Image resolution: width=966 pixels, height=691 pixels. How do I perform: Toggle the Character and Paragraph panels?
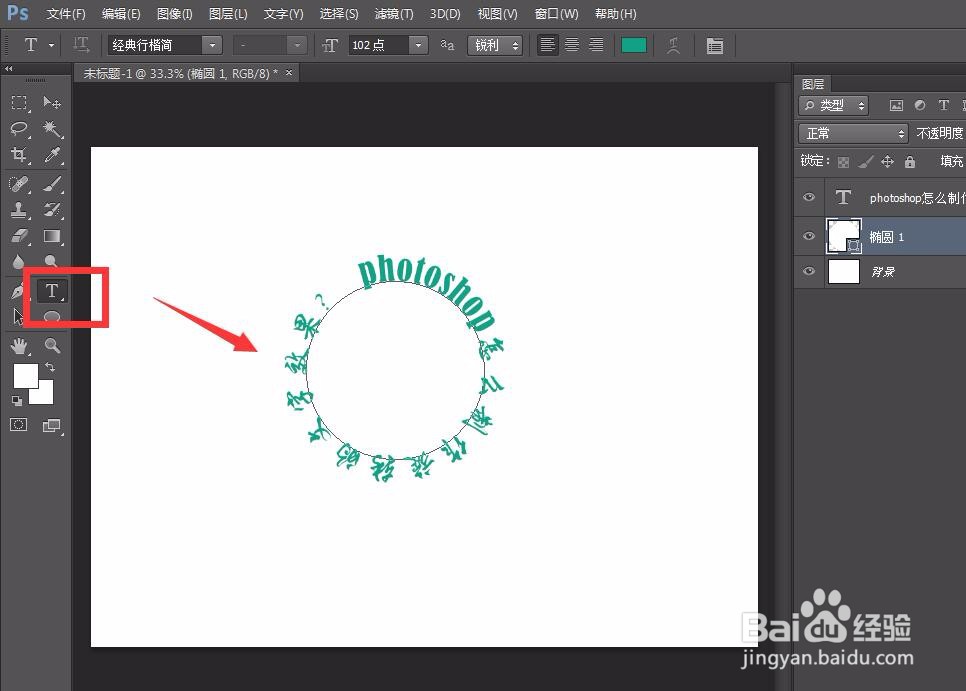click(x=715, y=46)
